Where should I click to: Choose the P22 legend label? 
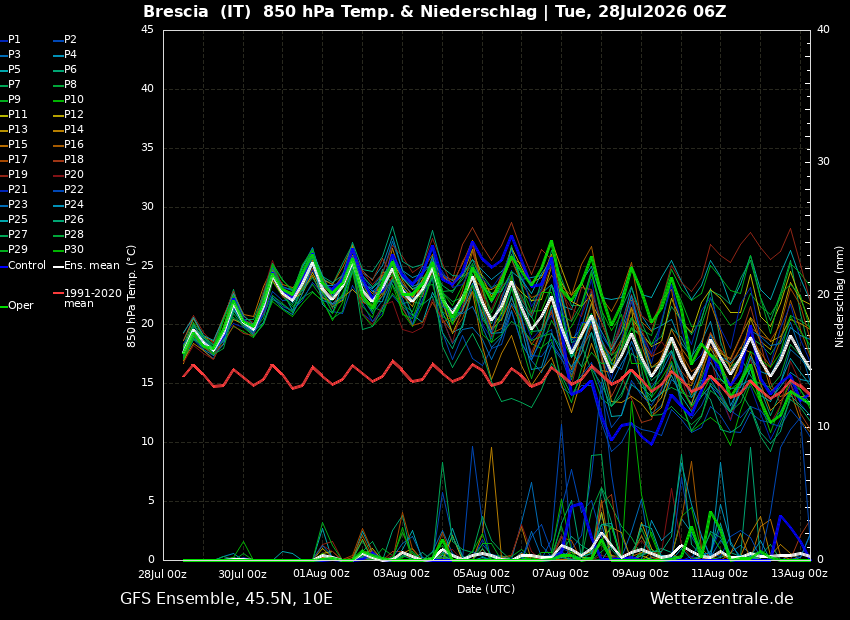pyautogui.click(x=74, y=190)
